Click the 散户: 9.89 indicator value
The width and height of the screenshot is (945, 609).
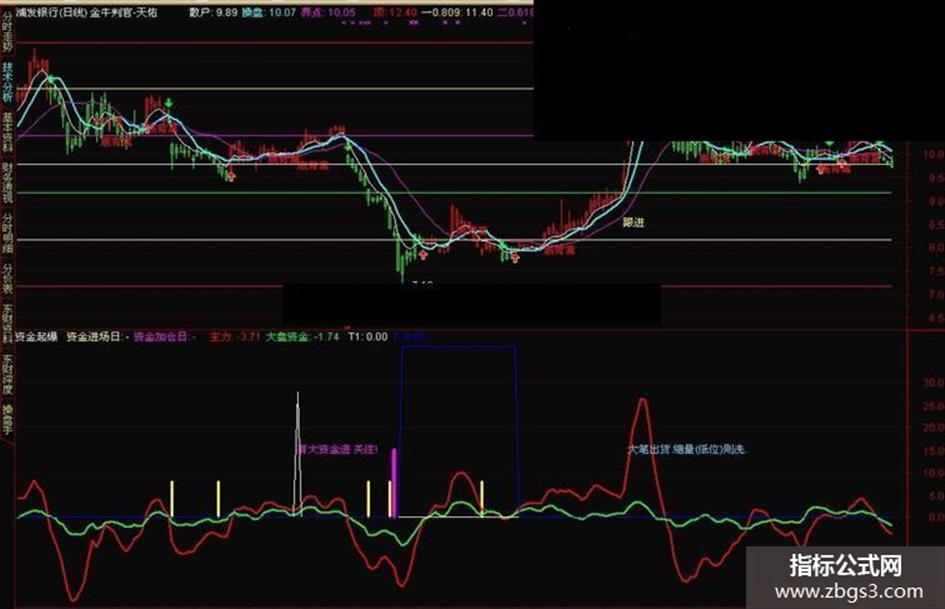click(x=213, y=12)
